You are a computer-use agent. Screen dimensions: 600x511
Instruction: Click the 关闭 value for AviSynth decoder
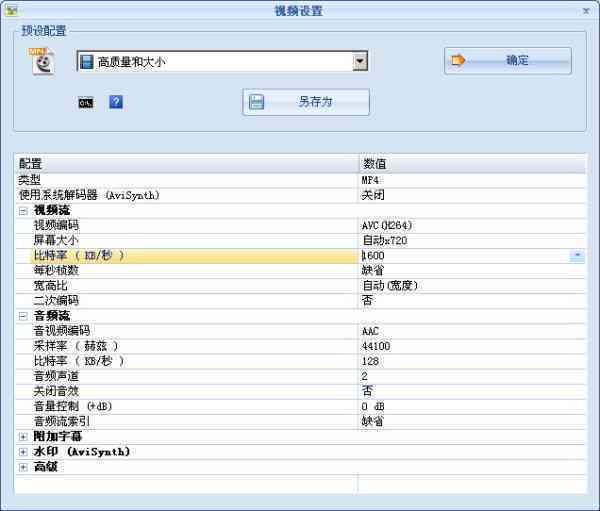(x=373, y=195)
